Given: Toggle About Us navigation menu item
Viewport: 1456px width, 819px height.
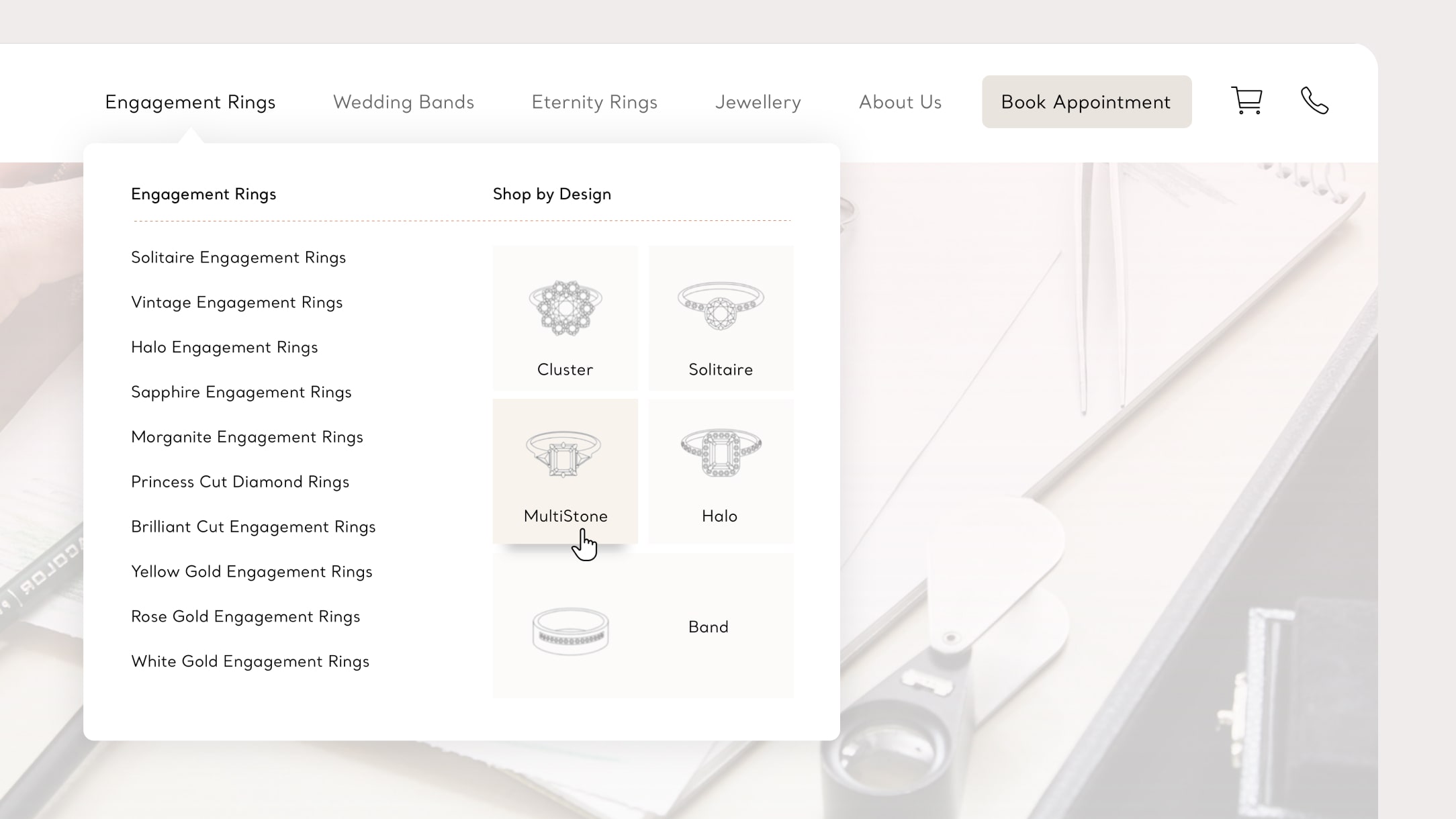Looking at the screenshot, I should [x=900, y=101].
